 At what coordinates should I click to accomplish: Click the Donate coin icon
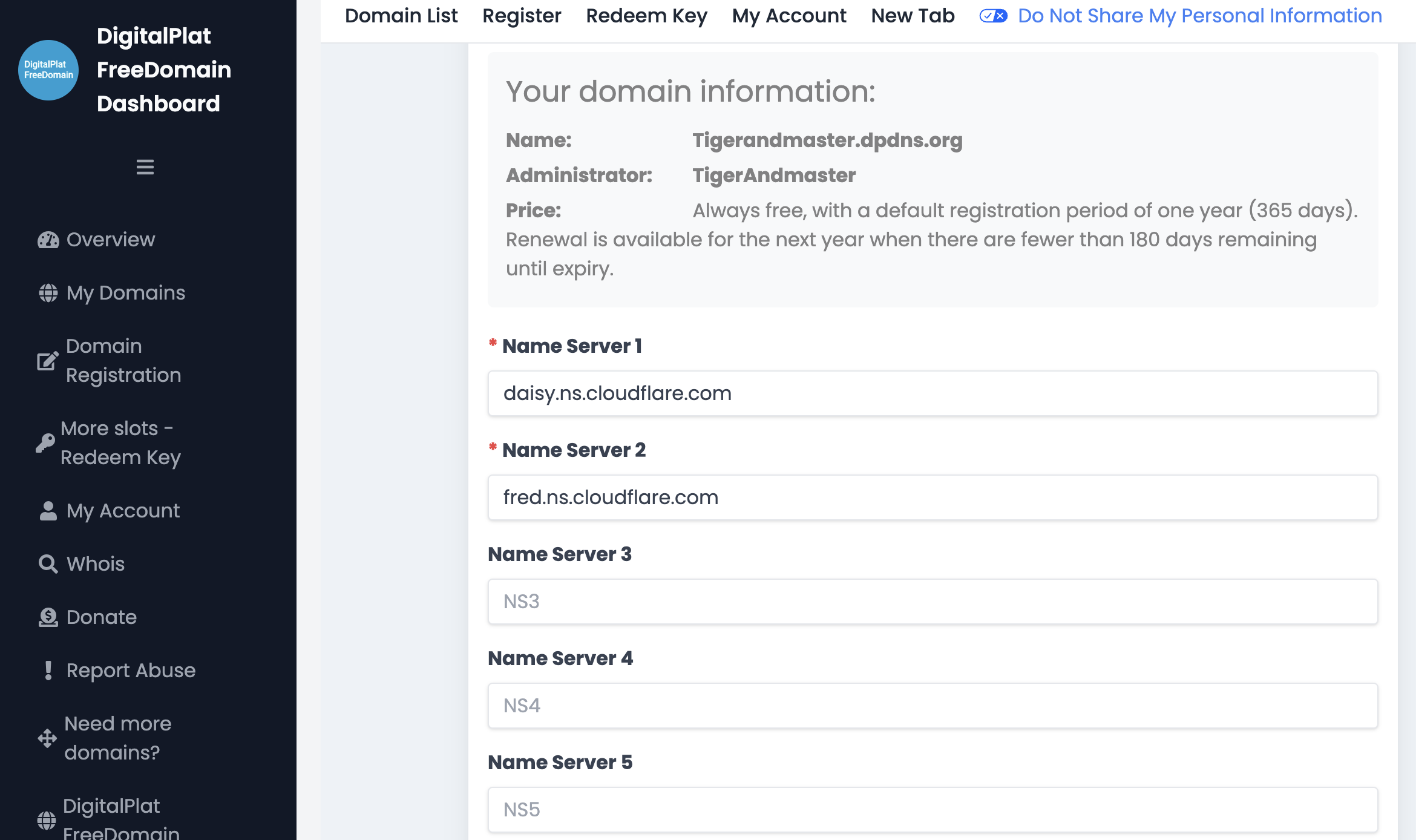click(x=48, y=617)
